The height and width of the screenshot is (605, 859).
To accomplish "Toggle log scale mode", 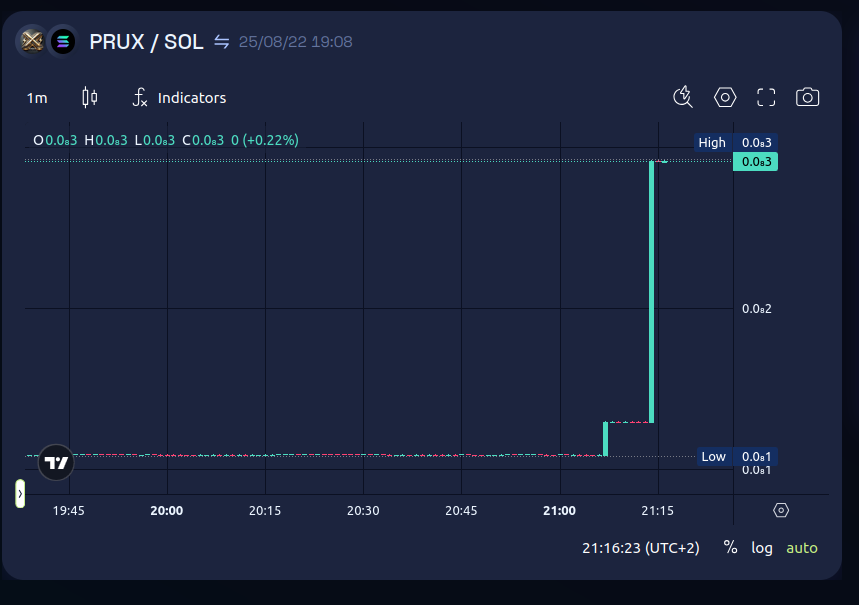I will [761, 548].
